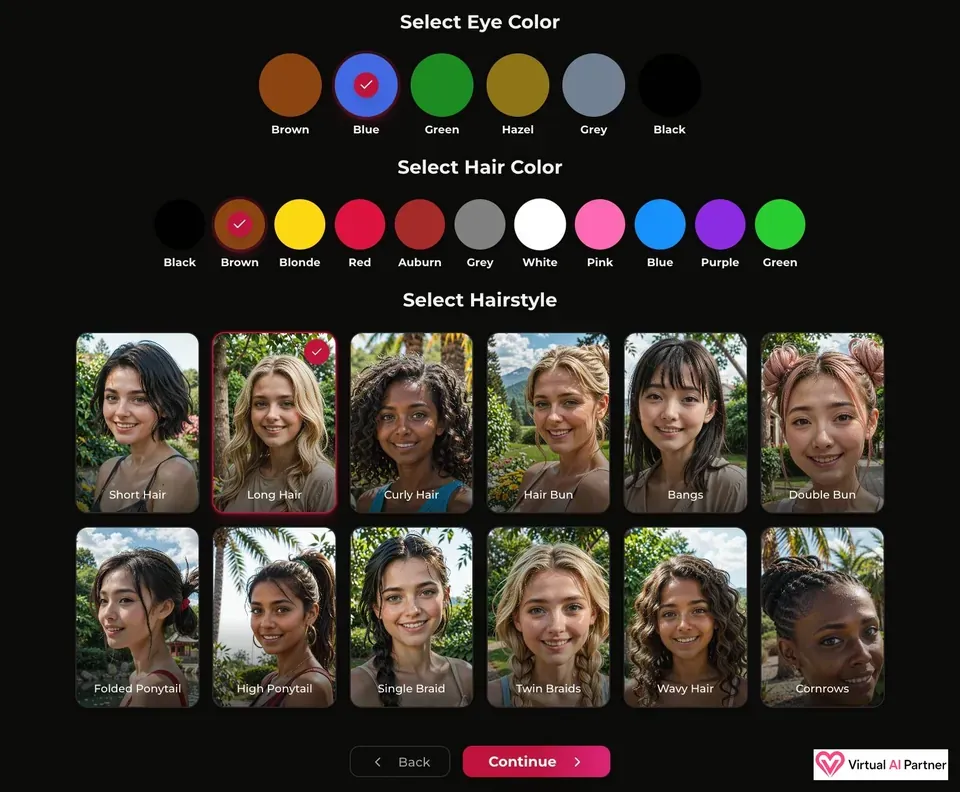Select Auburn hair color swatch
The image size is (960, 792).
click(x=419, y=224)
